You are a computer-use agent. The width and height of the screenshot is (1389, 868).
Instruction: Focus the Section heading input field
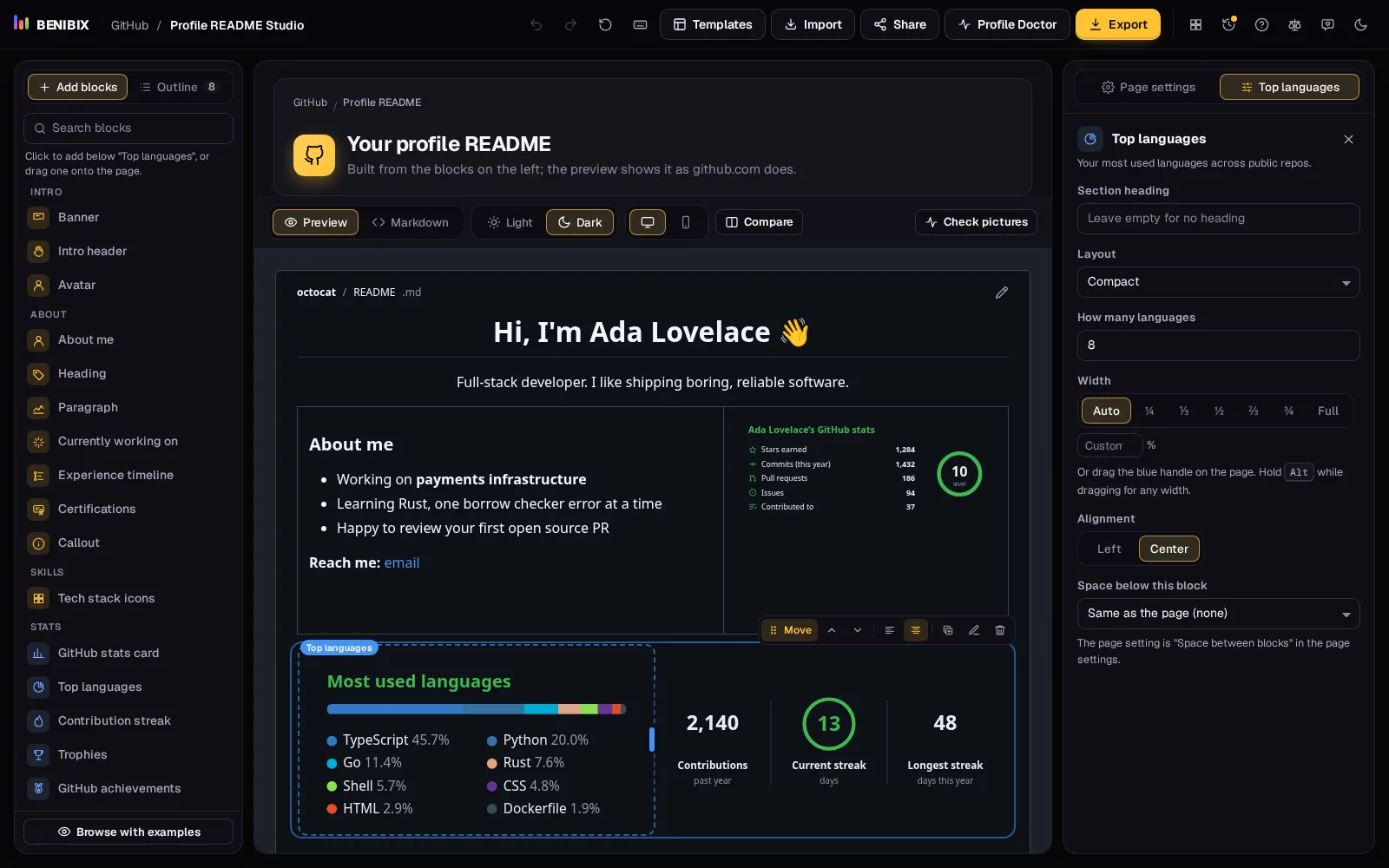click(1218, 219)
